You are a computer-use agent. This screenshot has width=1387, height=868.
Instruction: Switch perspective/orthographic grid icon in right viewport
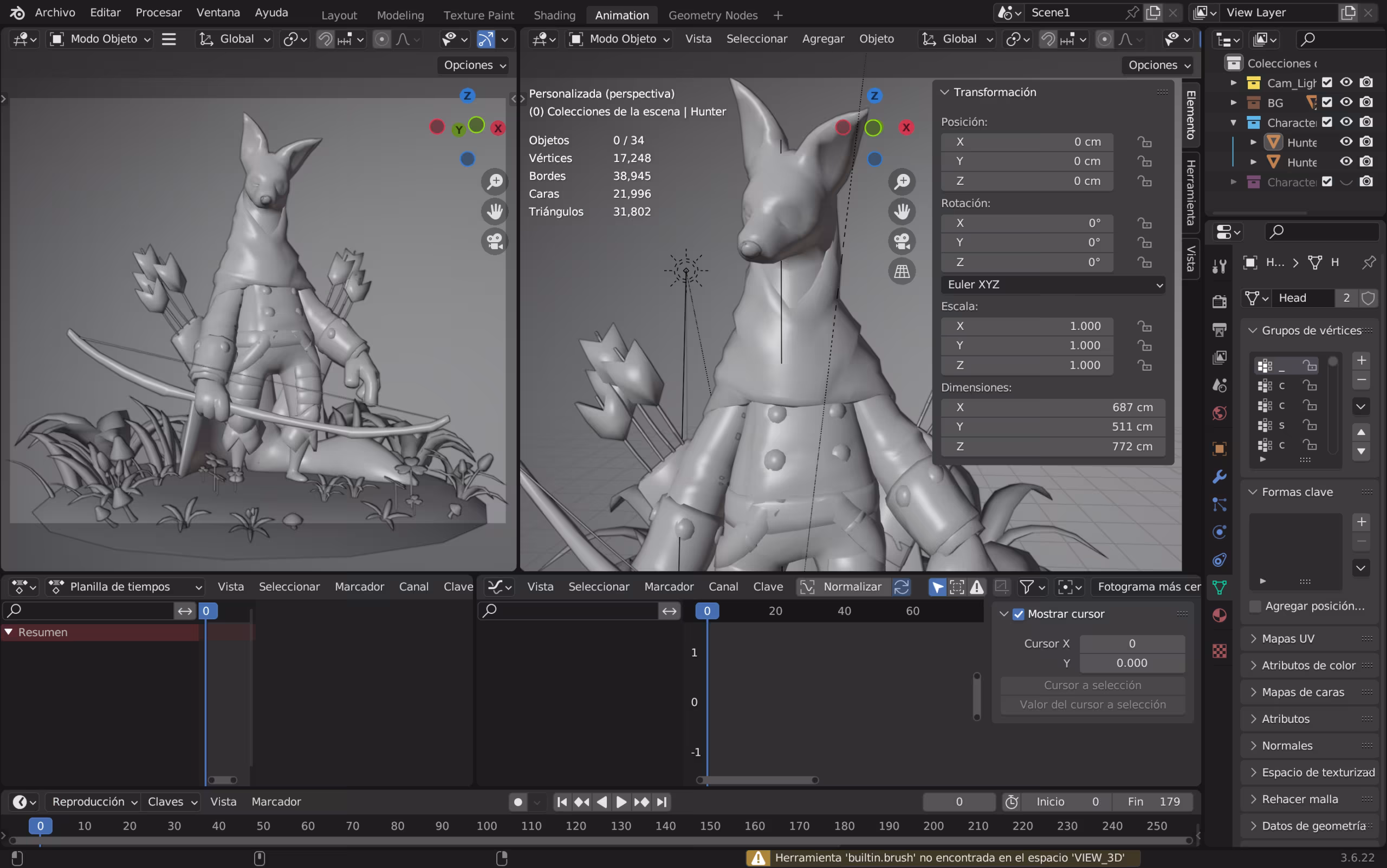(x=902, y=271)
